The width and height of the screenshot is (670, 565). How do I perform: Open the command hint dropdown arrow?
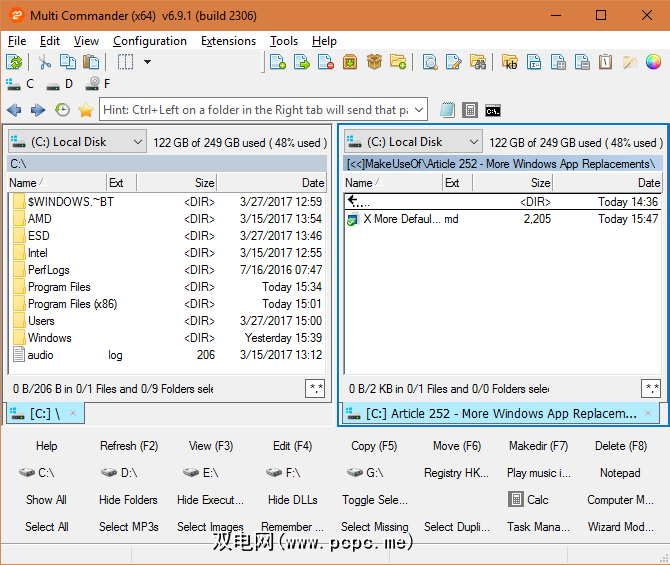419,109
